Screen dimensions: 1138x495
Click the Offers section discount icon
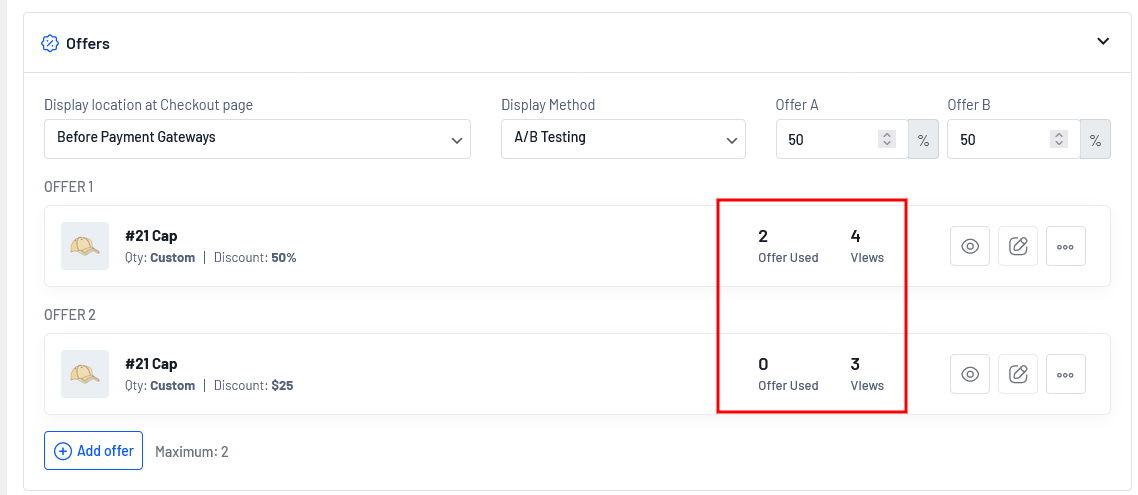tap(50, 43)
